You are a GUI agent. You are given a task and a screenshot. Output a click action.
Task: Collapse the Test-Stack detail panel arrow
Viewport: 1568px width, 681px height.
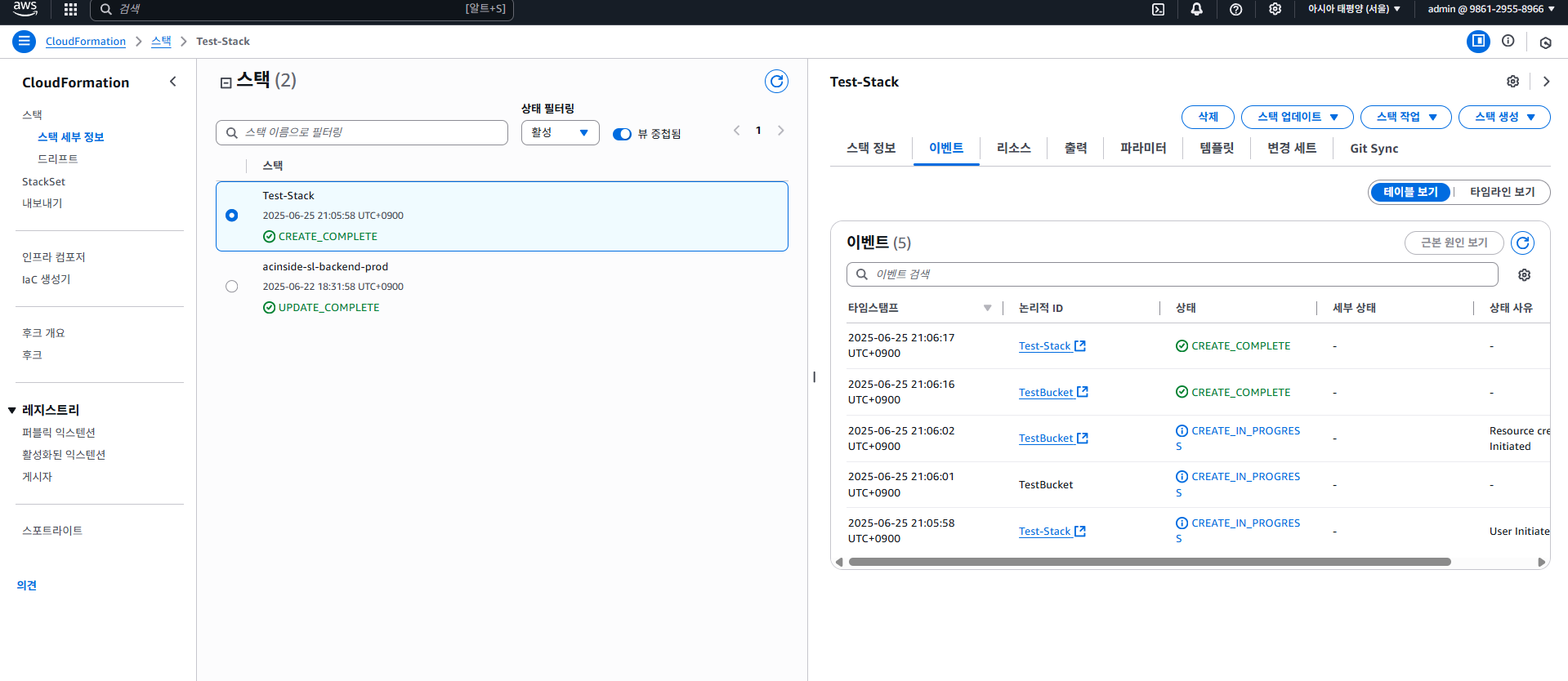click(x=1546, y=82)
